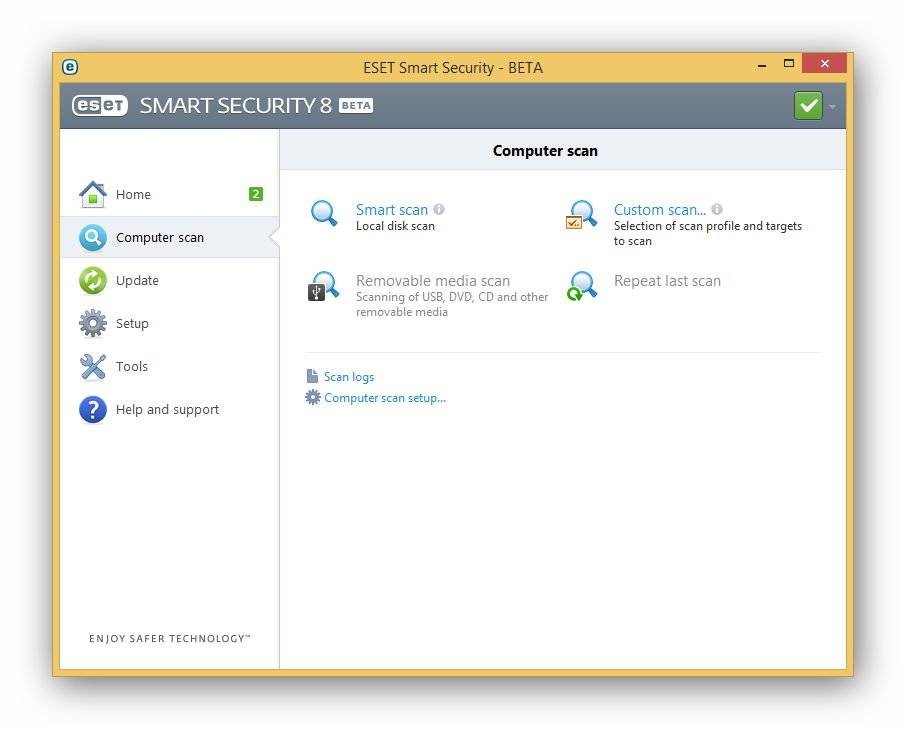Click the Setup gear icon in sidebar

click(x=92, y=323)
